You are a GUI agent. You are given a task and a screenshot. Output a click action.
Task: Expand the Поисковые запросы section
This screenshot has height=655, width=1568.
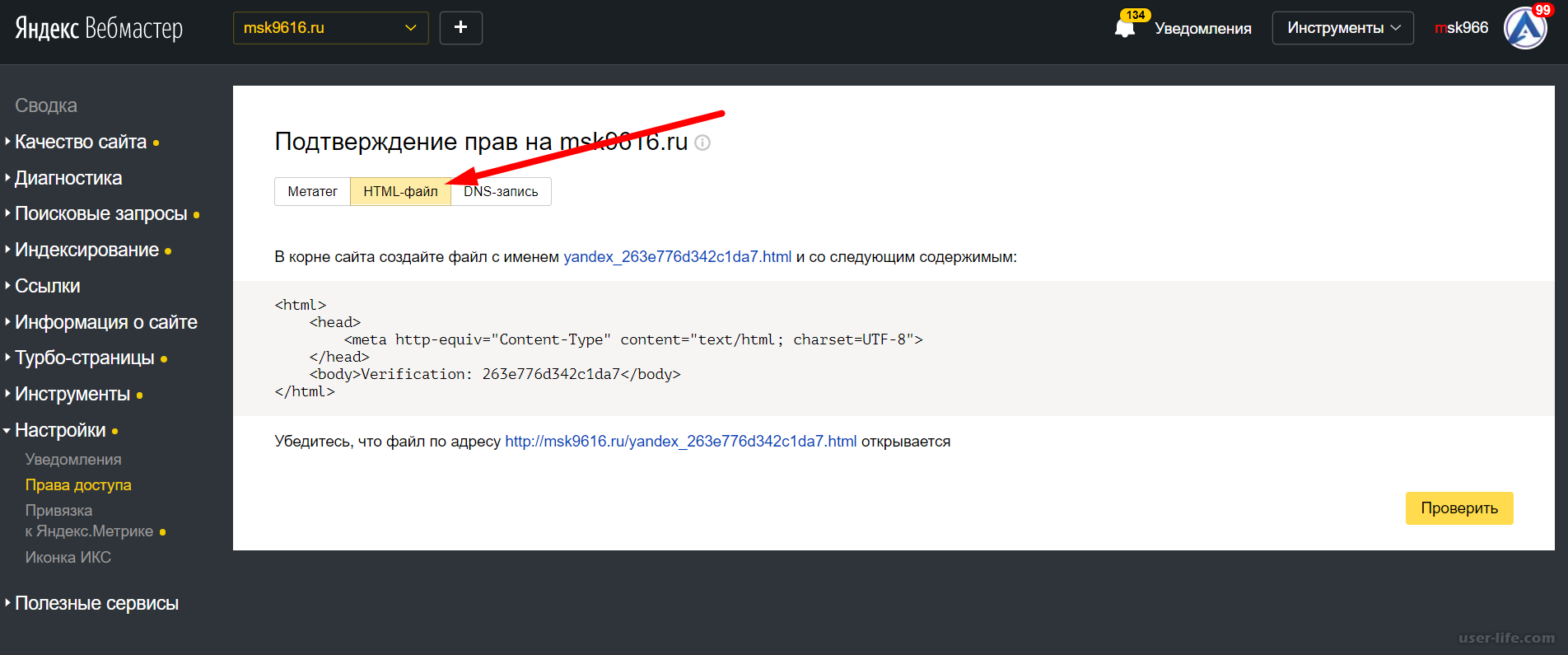click(101, 213)
